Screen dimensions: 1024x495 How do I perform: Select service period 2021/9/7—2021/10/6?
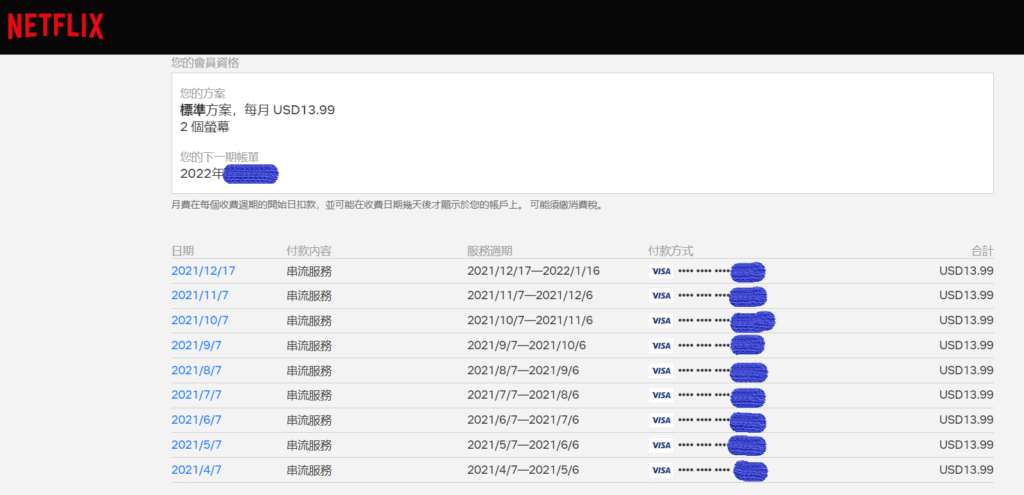(x=526, y=345)
